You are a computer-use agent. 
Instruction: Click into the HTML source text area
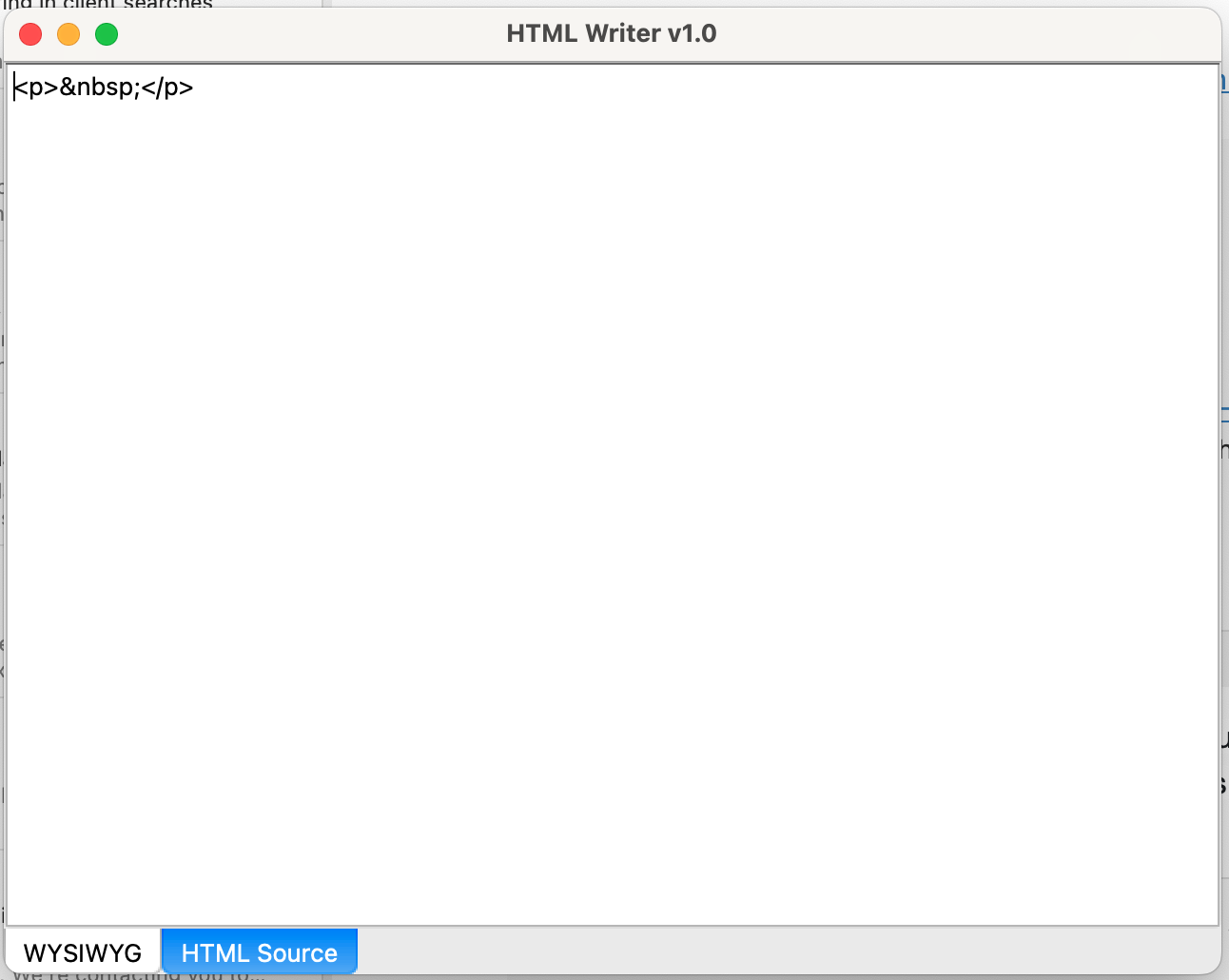[612, 495]
